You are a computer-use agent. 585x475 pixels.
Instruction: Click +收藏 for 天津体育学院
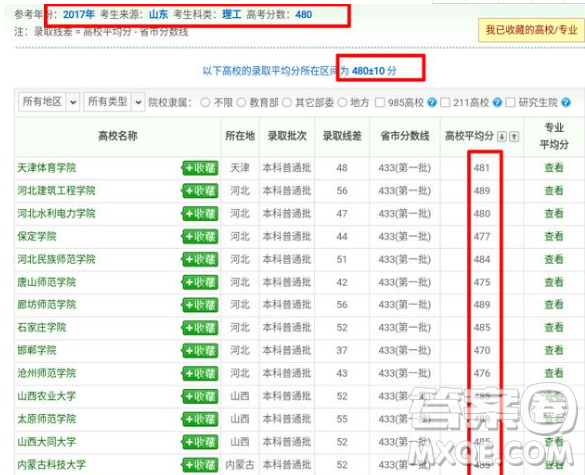pyautogui.click(x=200, y=168)
